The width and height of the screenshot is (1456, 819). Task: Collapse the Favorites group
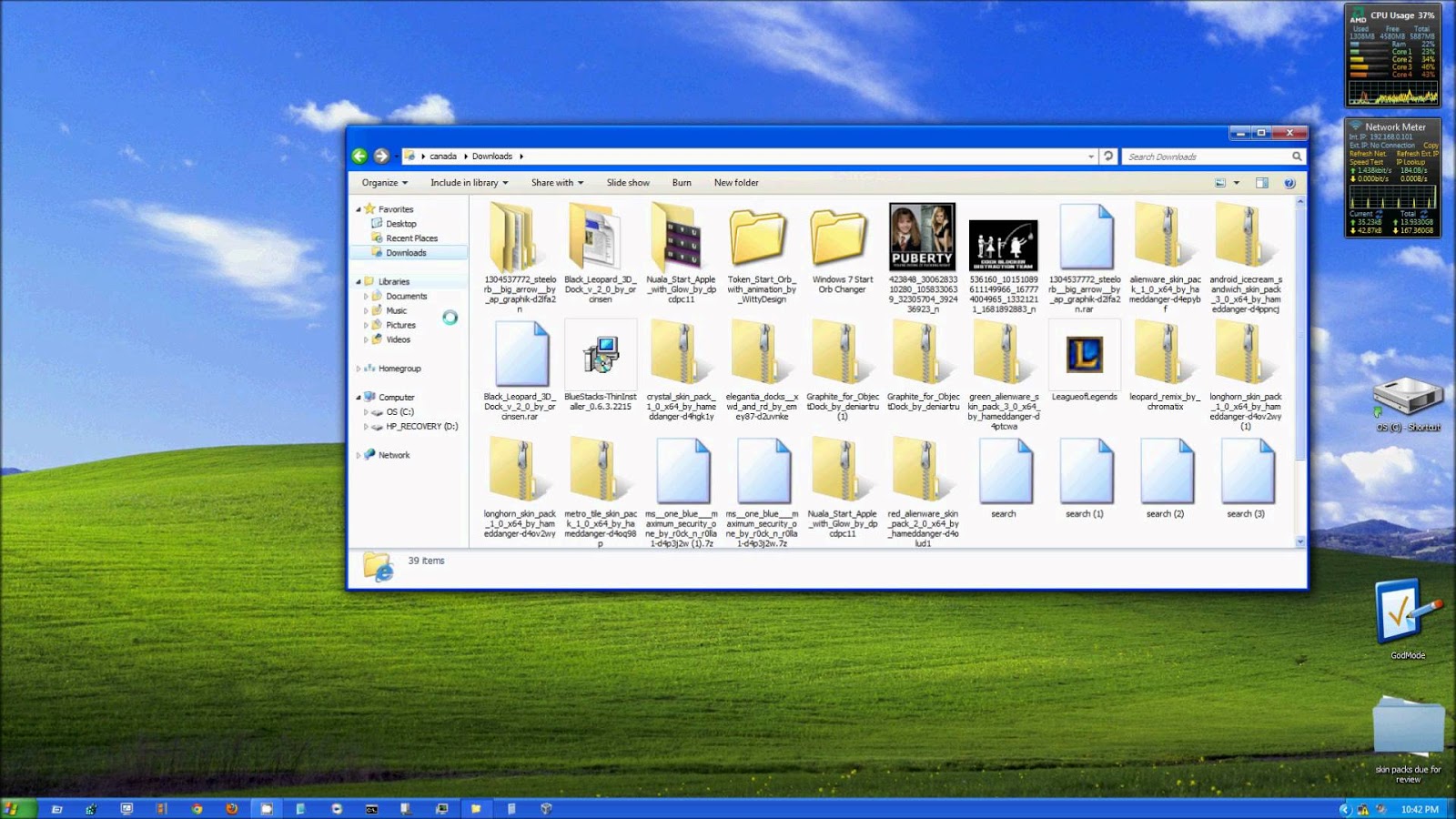click(358, 209)
